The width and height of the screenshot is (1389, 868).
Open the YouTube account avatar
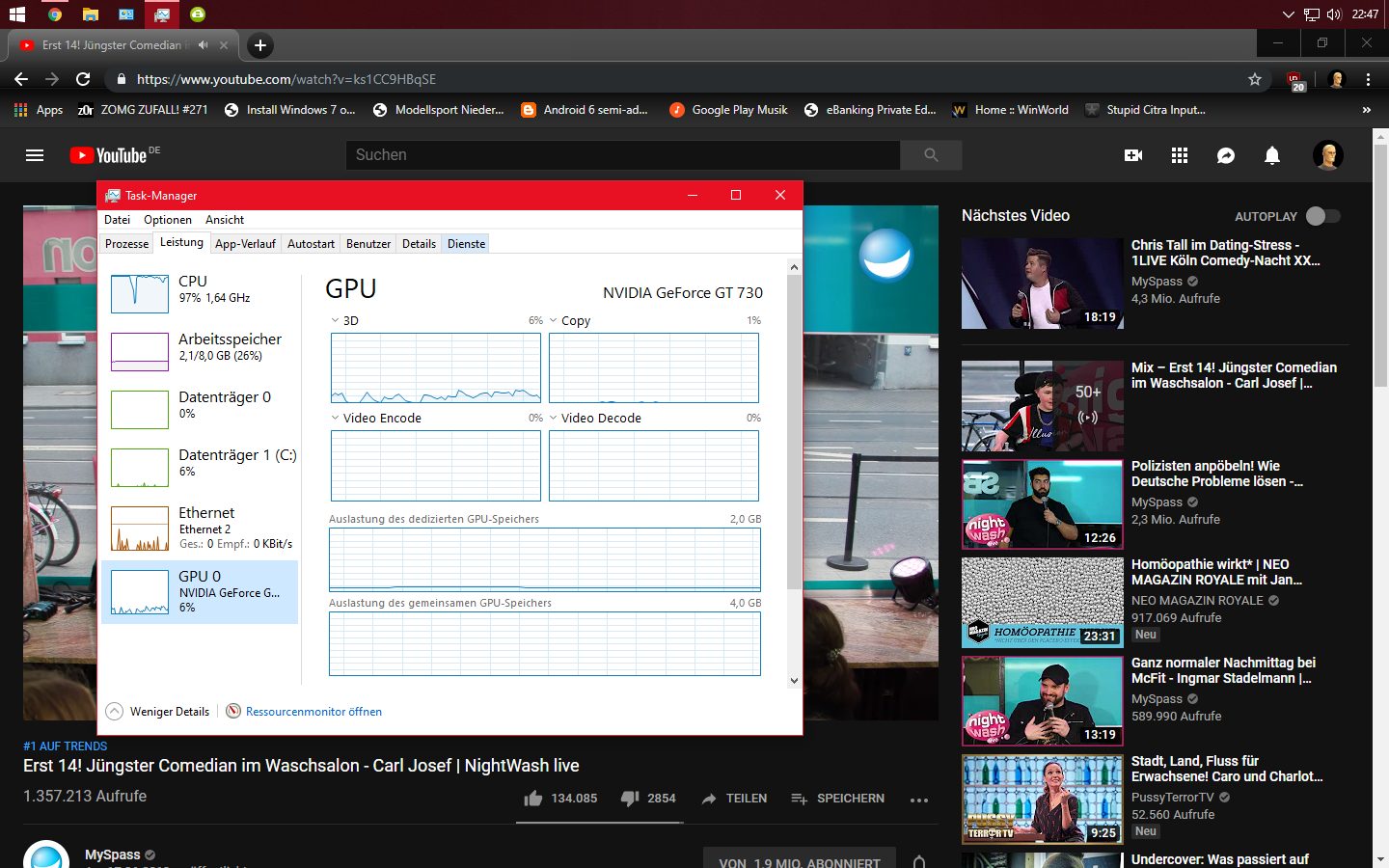coord(1328,155)
